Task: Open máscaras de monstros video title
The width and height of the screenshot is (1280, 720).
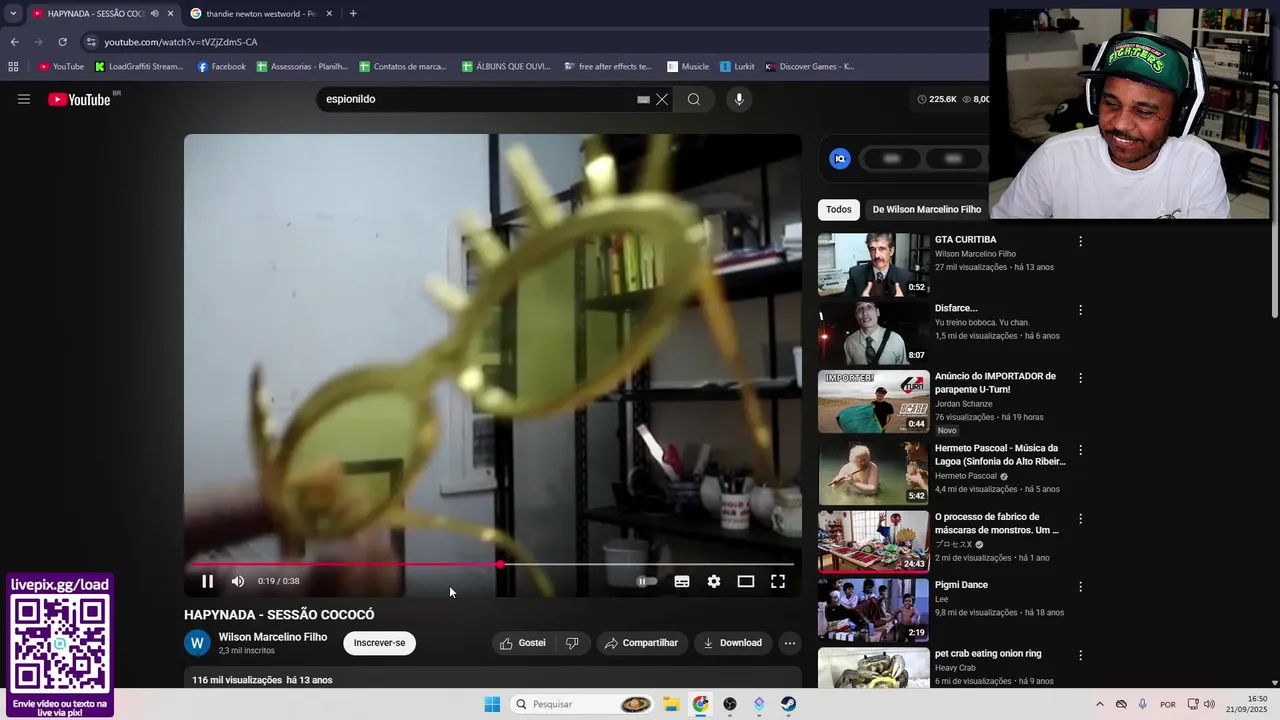Action: 997,523
